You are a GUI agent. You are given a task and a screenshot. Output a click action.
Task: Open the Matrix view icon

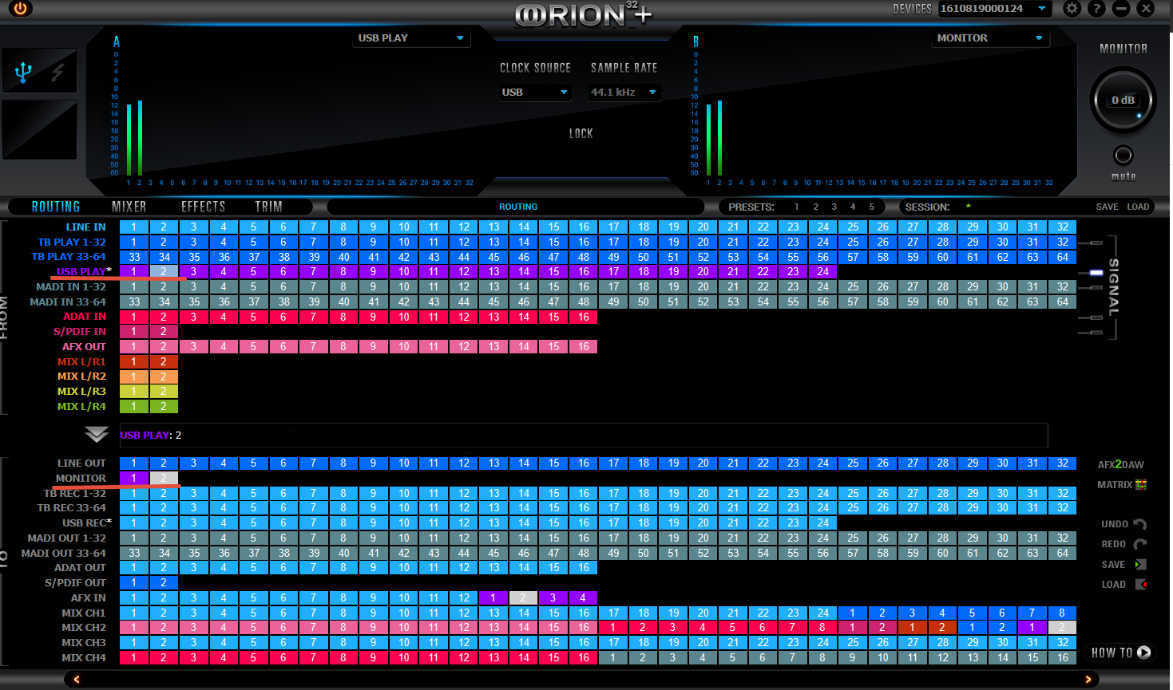pos(1142,485)
